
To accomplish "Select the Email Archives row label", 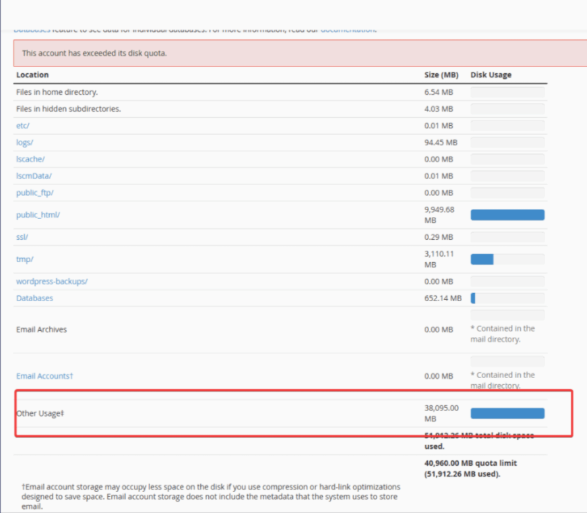I will pyautogui.click(x=41, y=329).
